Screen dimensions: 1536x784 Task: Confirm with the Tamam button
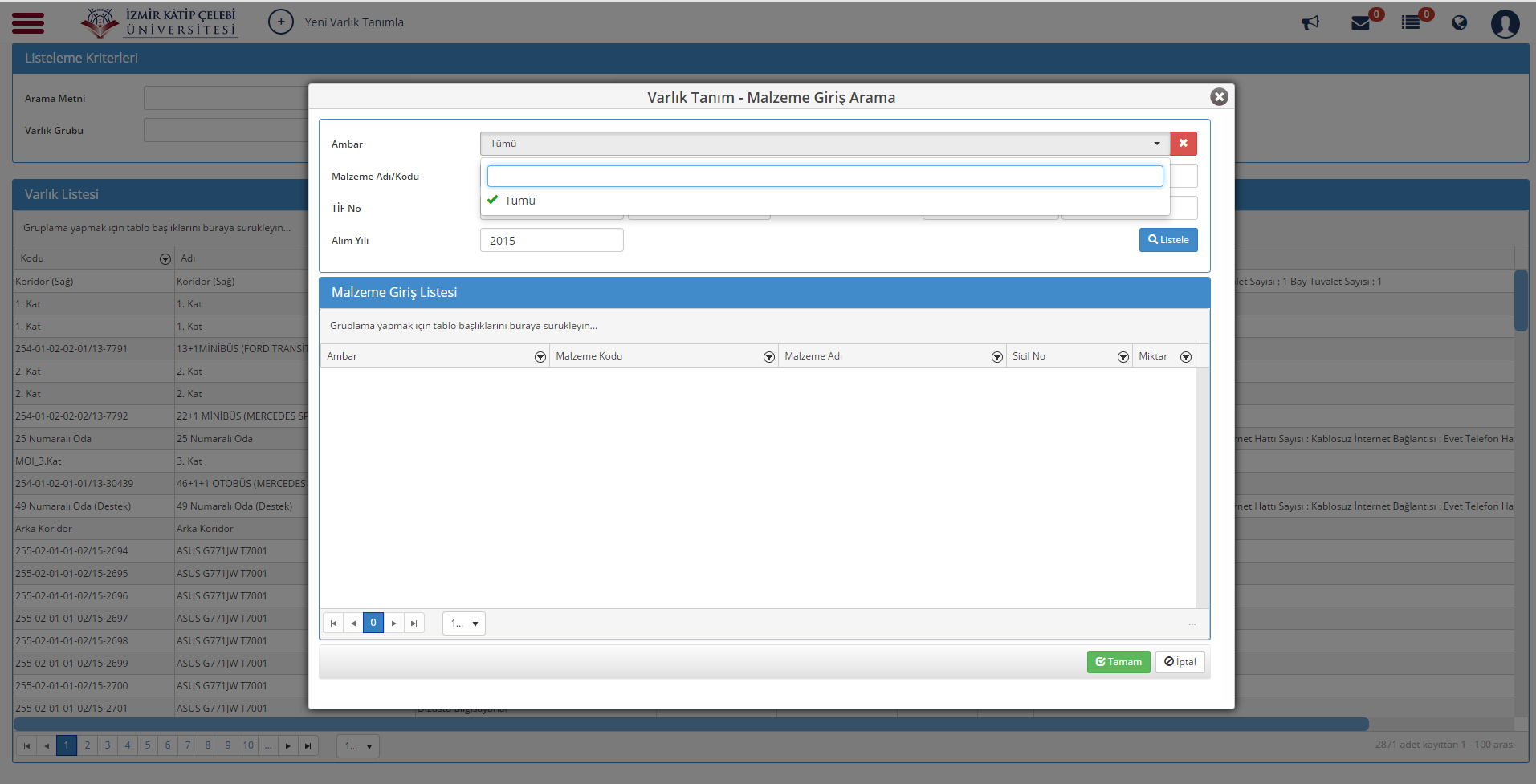(1118, 662)
